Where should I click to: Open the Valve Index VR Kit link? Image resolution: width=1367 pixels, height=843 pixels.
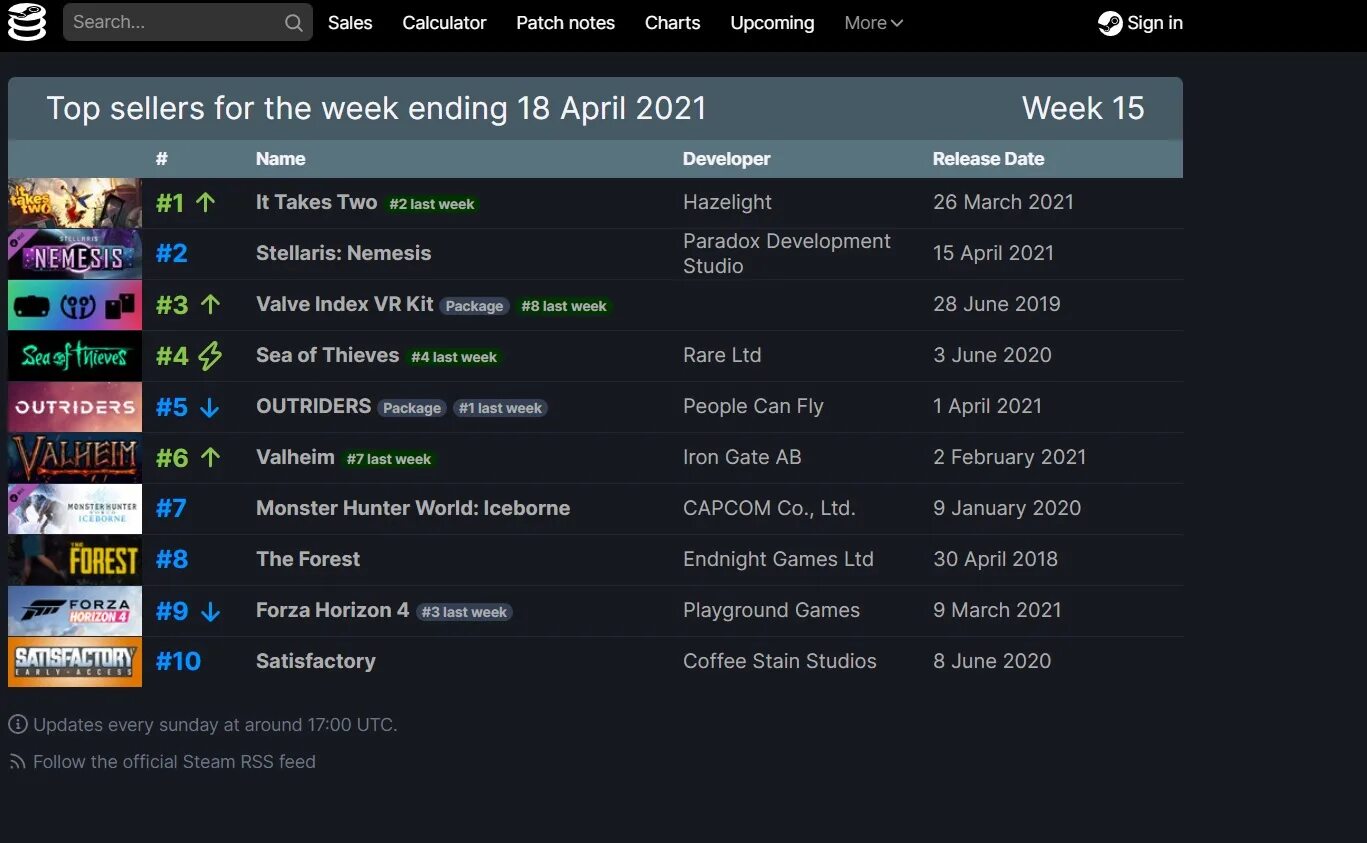344,304
